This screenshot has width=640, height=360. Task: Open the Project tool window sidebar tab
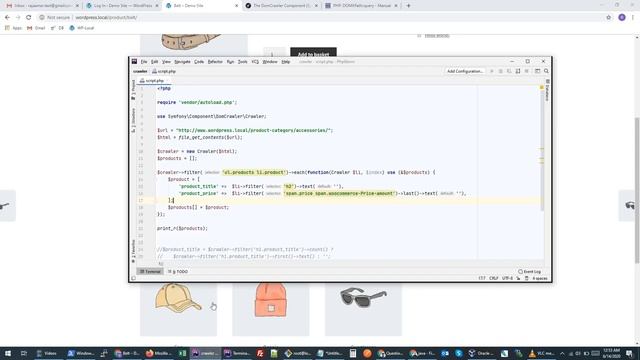(133, 89)
